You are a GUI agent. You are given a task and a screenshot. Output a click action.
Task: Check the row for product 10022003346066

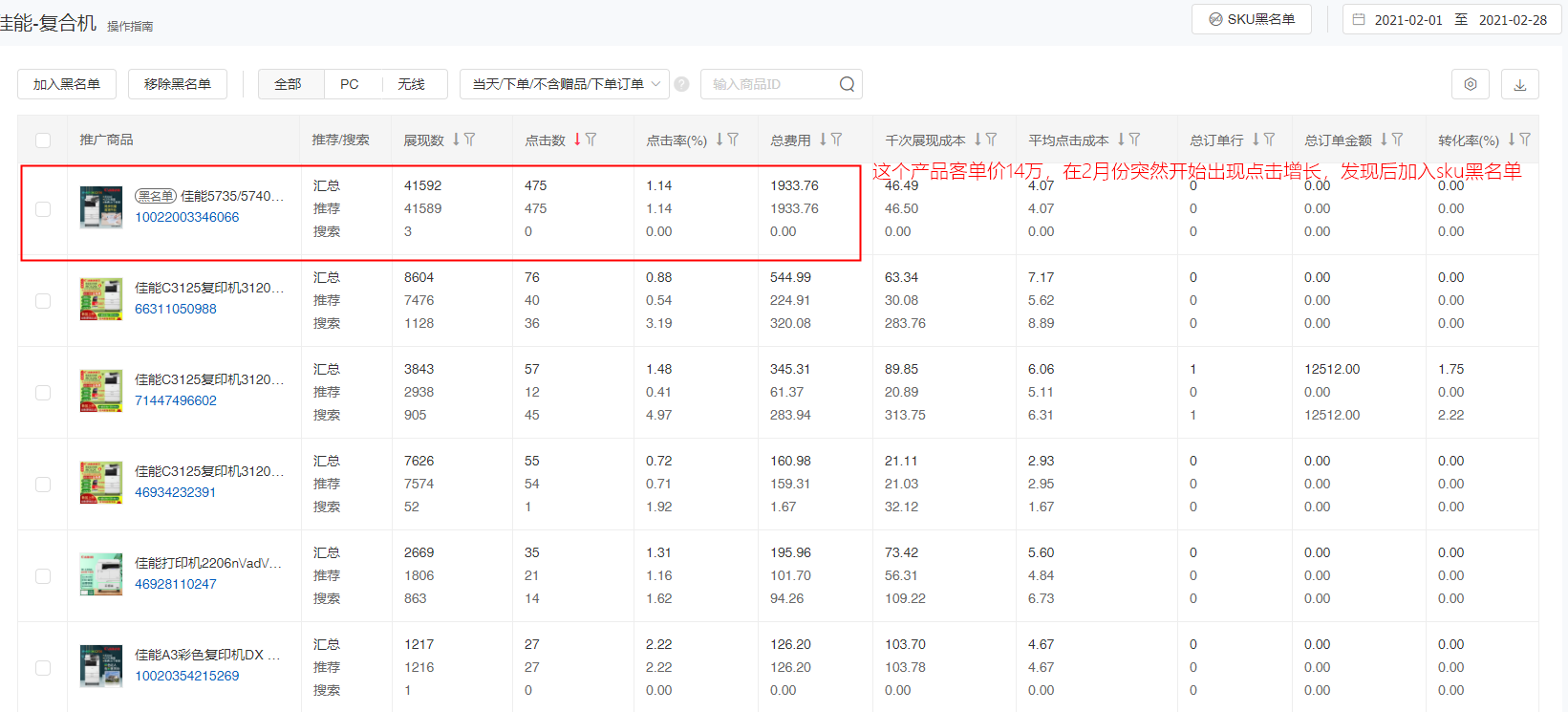point(43,208)
